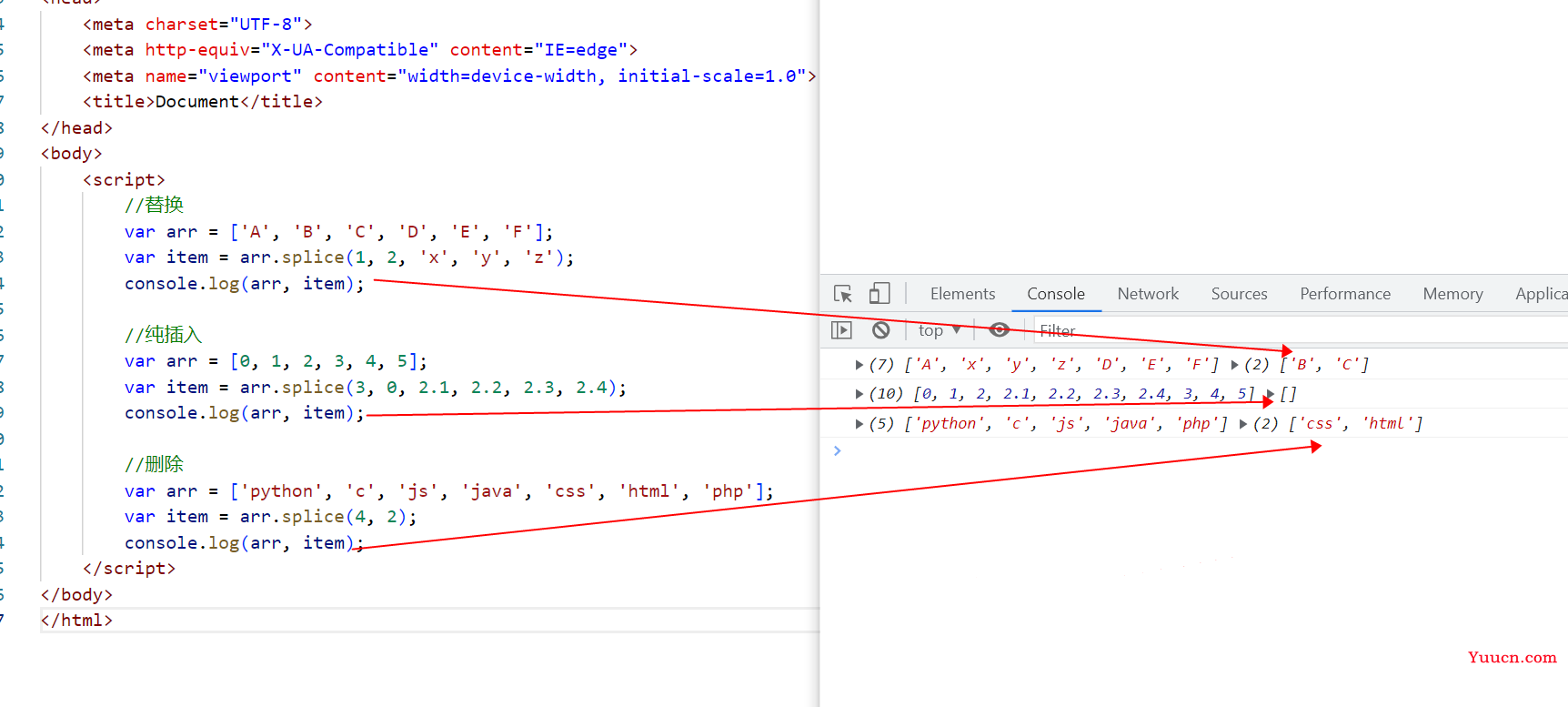
Task: Click the var arr = ['python', 'c'...] line
Action: click(x=449, y=491)
